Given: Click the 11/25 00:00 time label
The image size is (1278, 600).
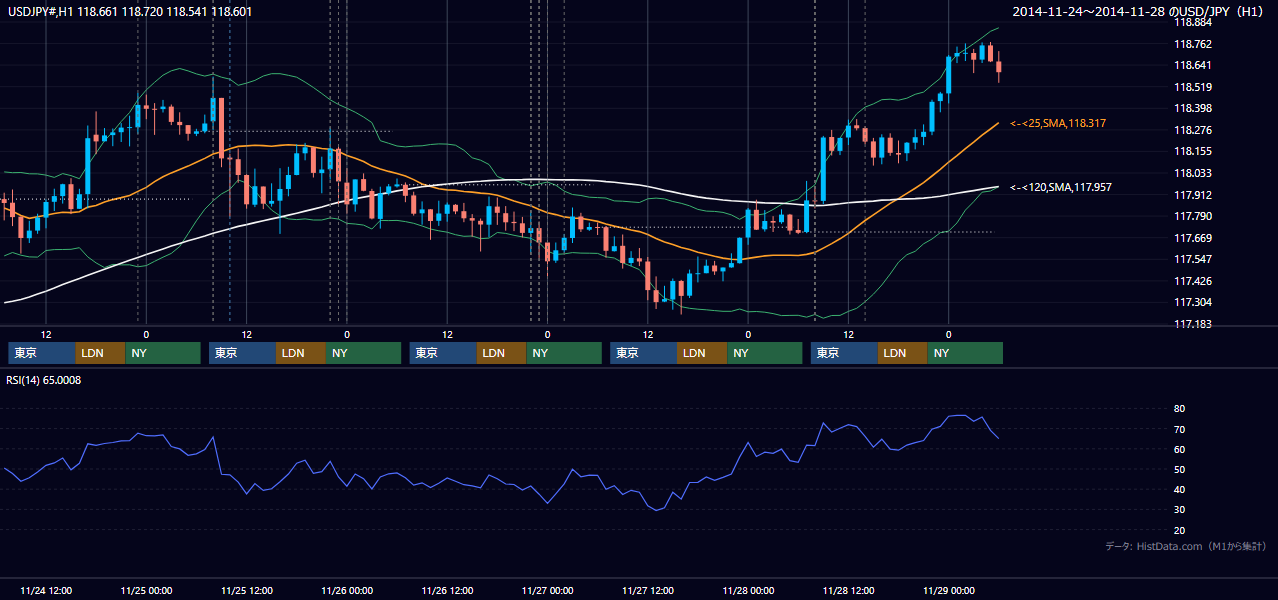Looking at the screenshot, I should point(145,590).
